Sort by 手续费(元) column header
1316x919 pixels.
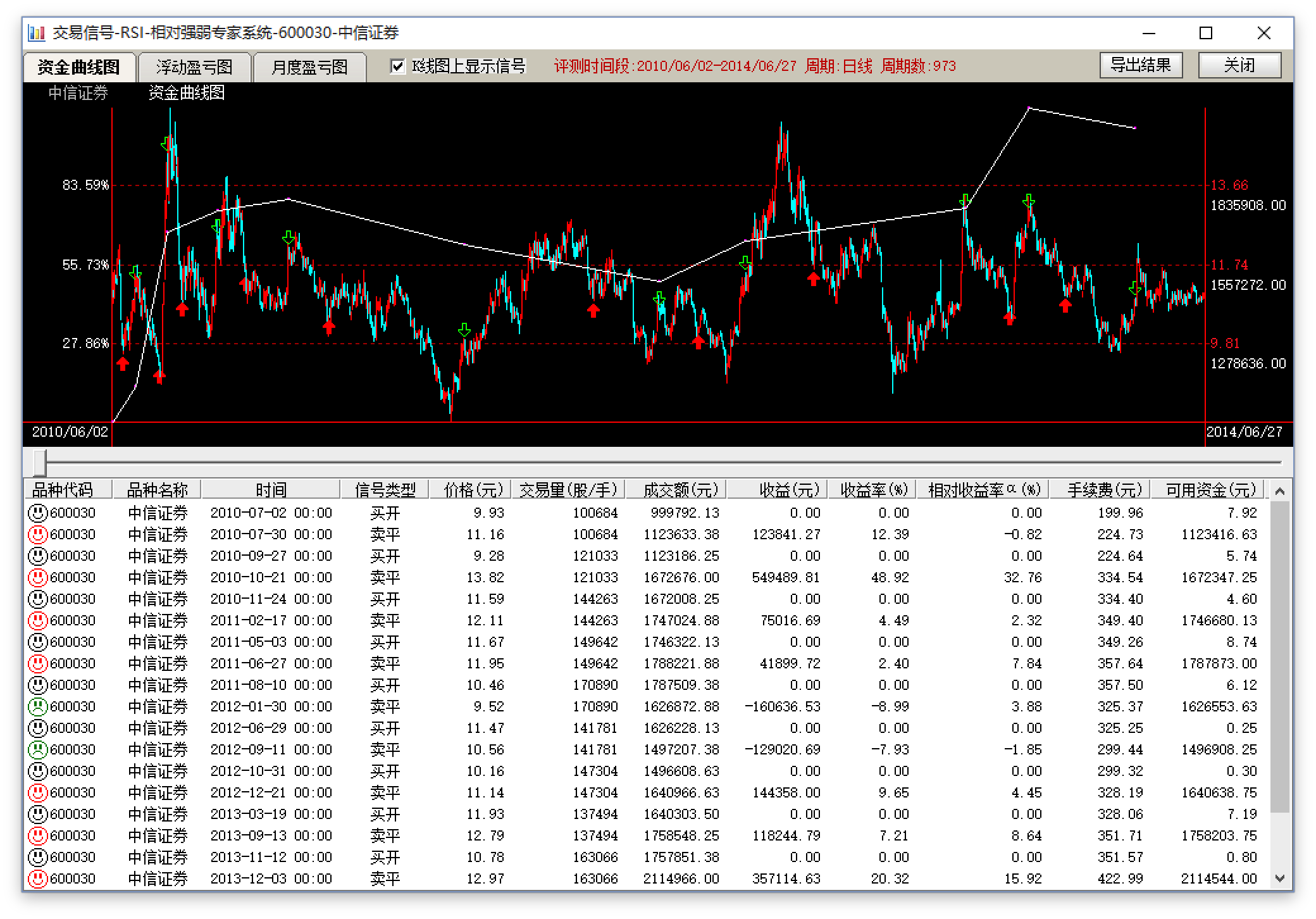point(1100,490)
